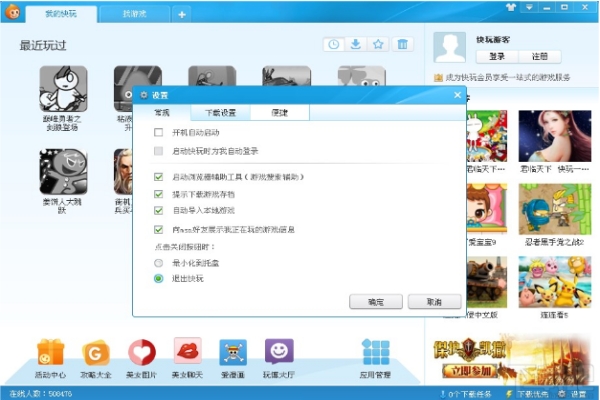This screenshot has width=600, height=400.
Task: Switch to the 找游戏 tab
Action: (x=135, y=14)
